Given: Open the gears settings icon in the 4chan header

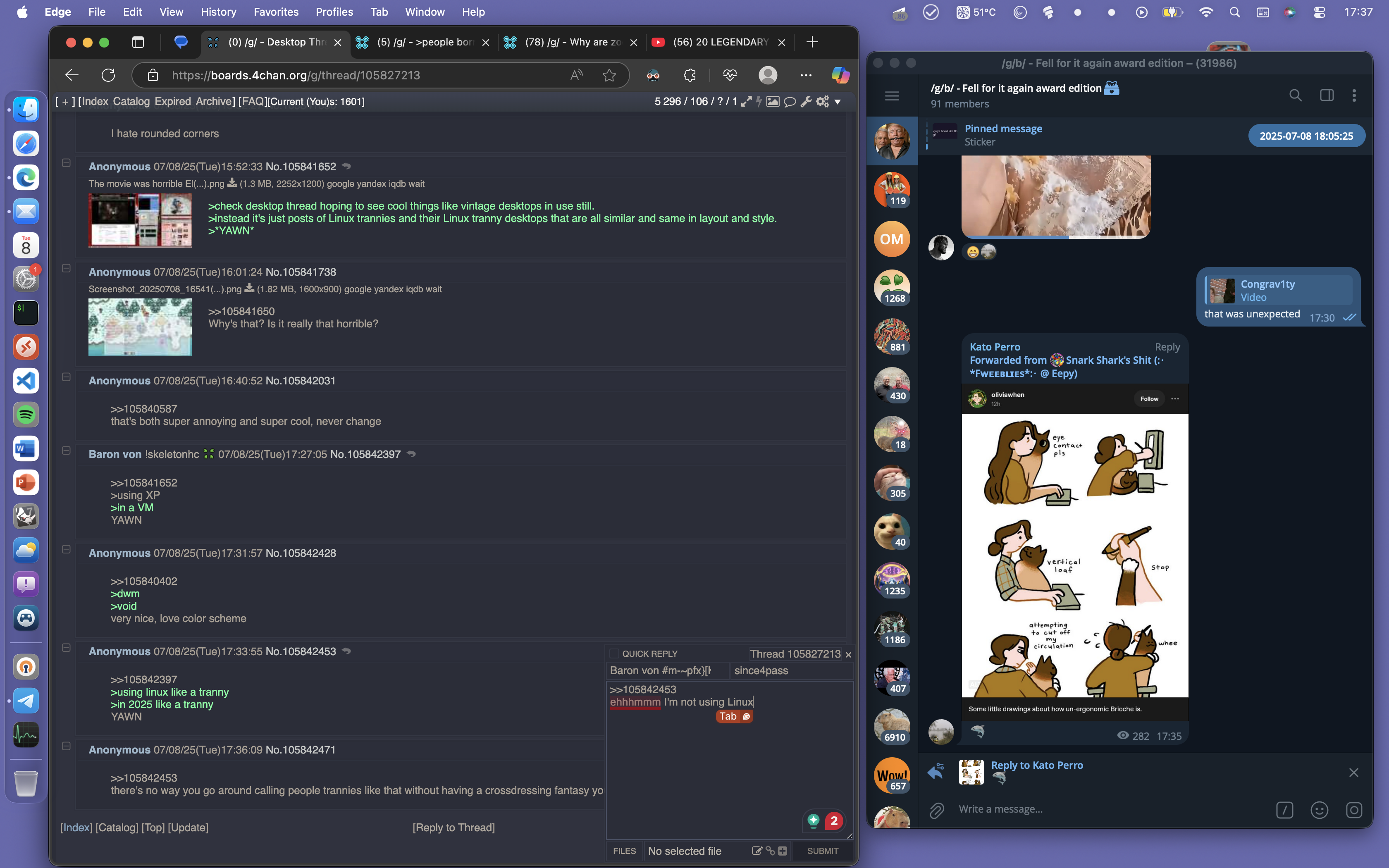Looking at the screenshot, I should coord(823,102).
